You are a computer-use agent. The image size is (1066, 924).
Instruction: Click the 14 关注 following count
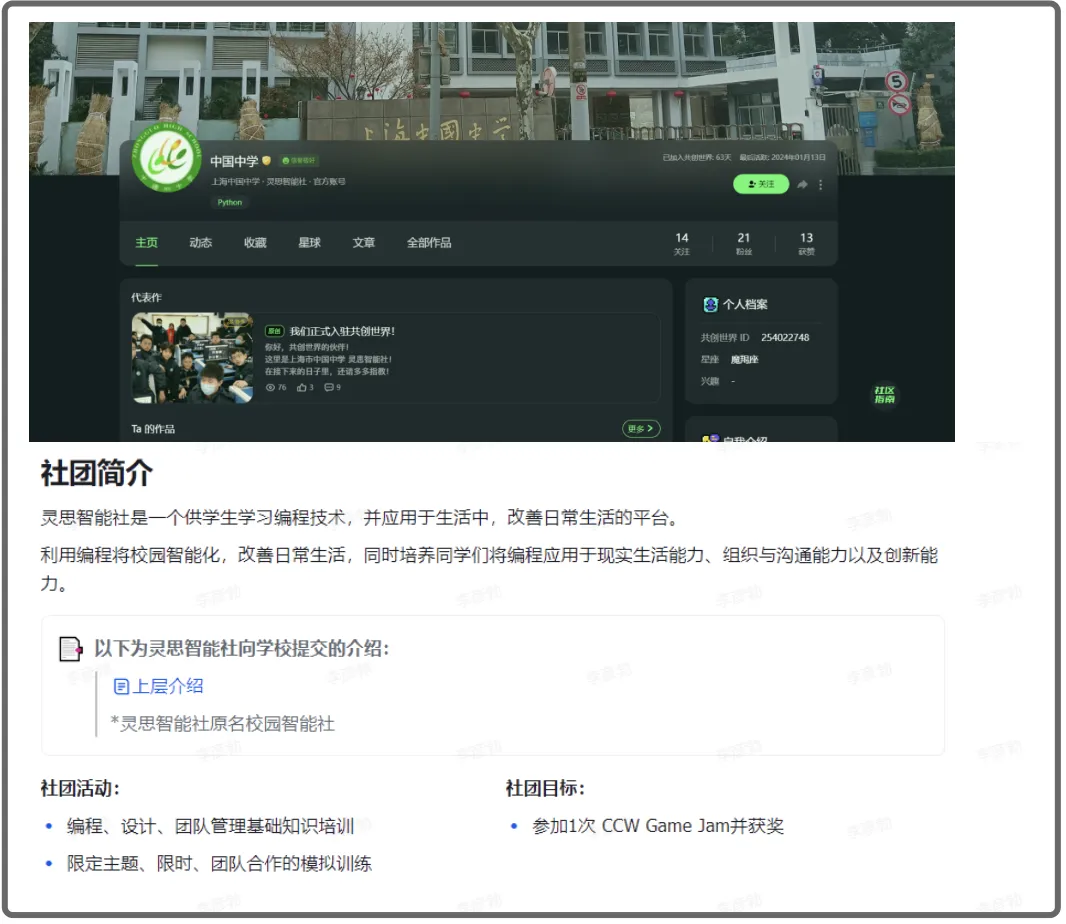click(682, 243)
